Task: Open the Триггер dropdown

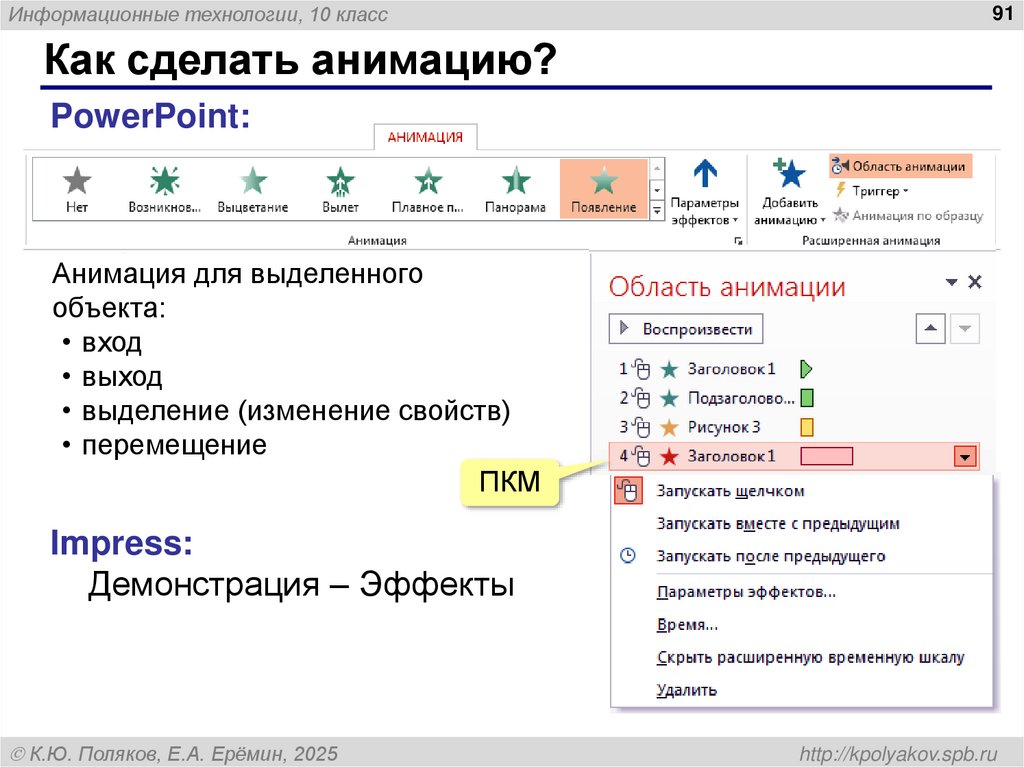Action: tap(872, 191)
